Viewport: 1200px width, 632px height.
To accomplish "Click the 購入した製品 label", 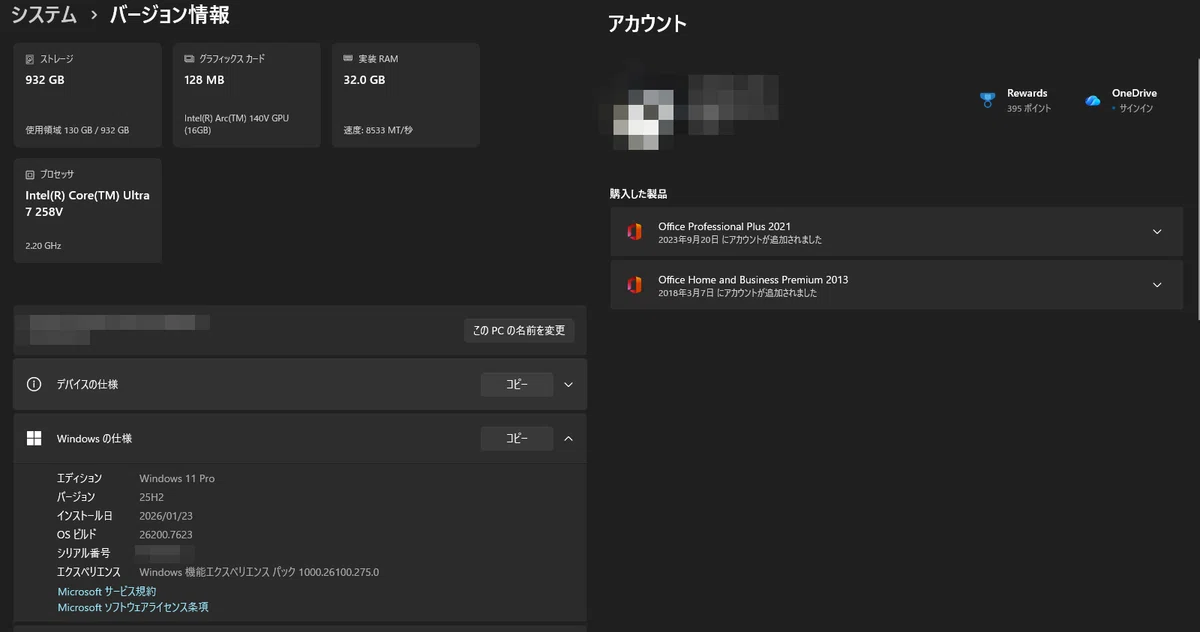I will (638, 193).
